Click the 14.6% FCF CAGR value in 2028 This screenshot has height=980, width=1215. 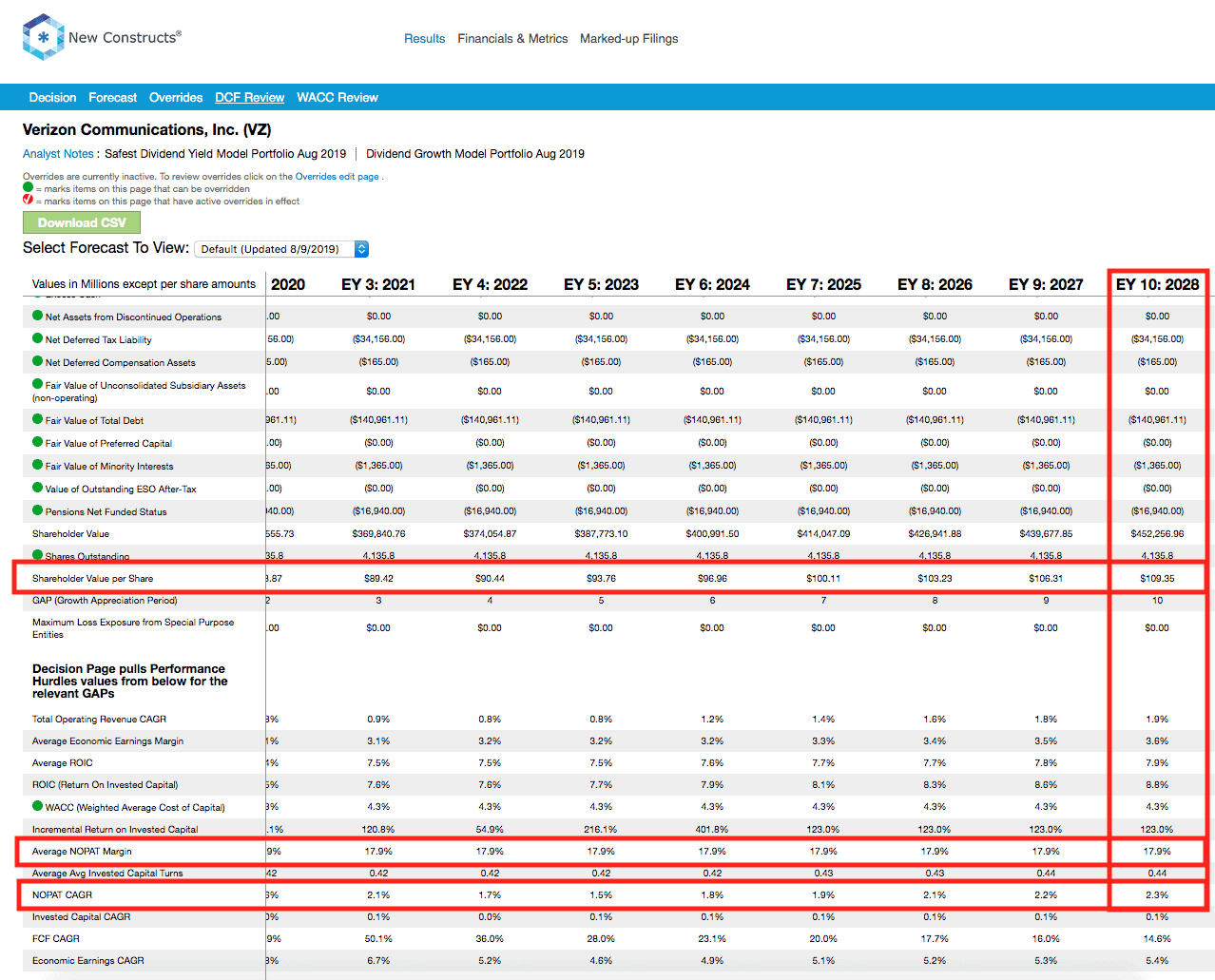[x=1157, y=939]
